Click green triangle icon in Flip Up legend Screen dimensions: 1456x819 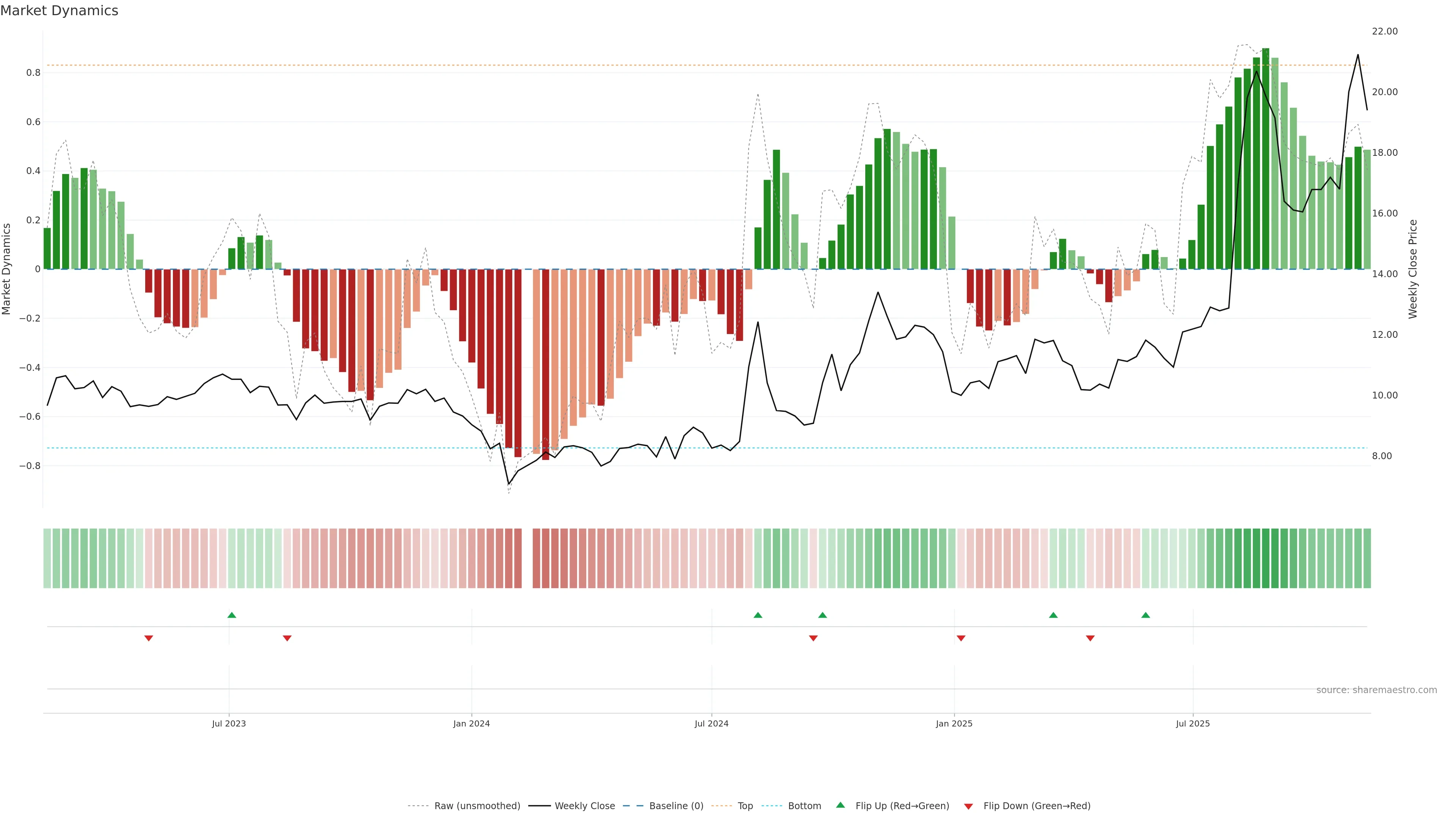coord(841,805)
